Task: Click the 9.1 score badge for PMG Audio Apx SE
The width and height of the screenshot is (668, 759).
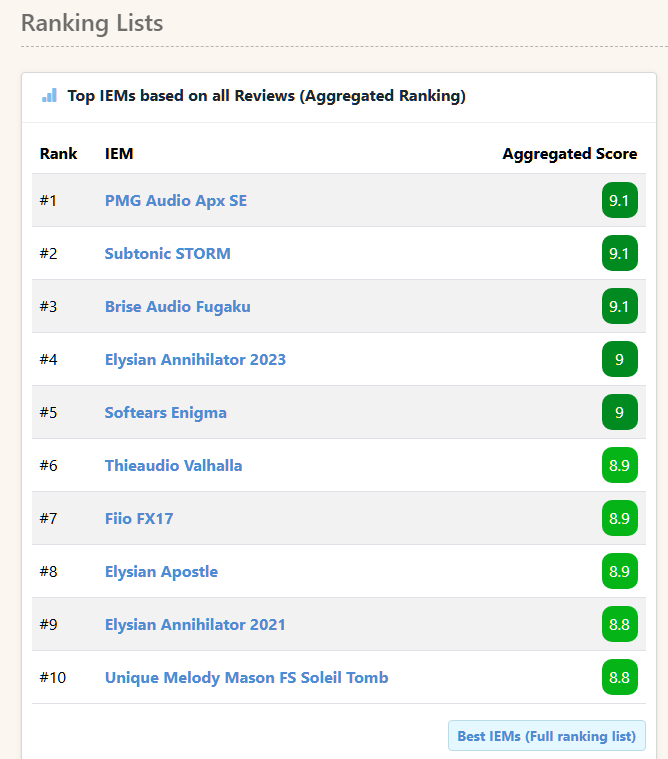Action: 620,200
